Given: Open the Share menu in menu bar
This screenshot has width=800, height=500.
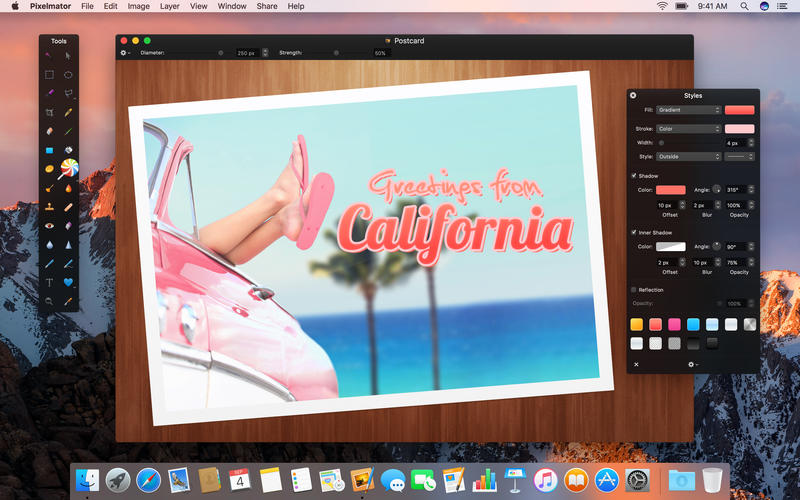Looking at the screenshot, I should (x=267, y=6).
